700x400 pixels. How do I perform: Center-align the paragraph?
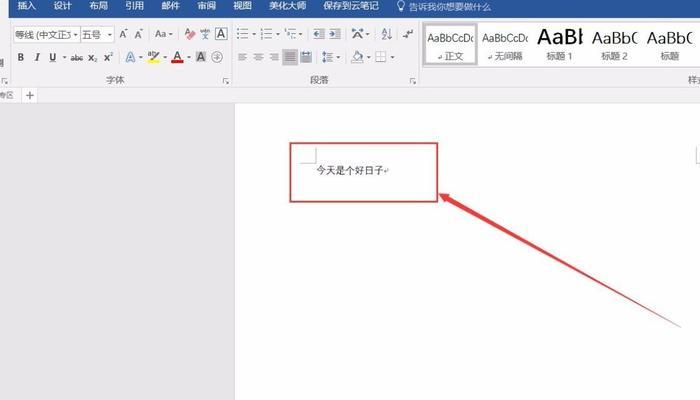click(258, 57)
